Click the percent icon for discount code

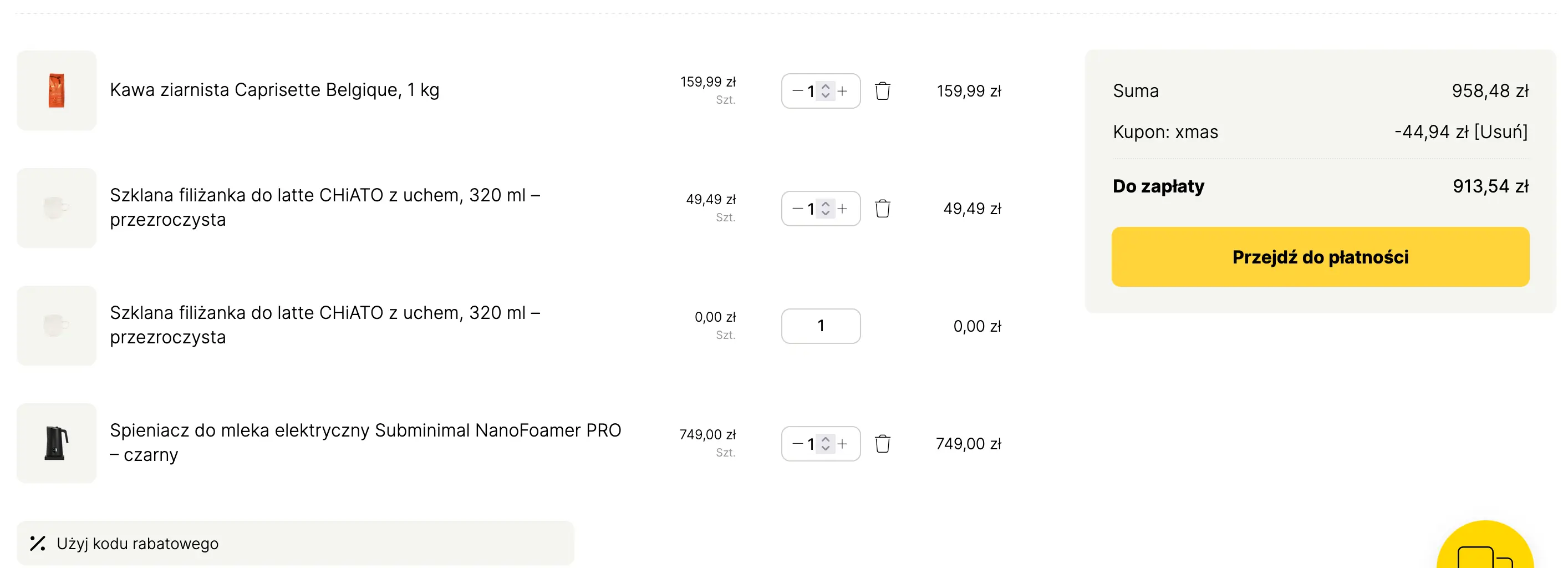[x=38, y=543]
